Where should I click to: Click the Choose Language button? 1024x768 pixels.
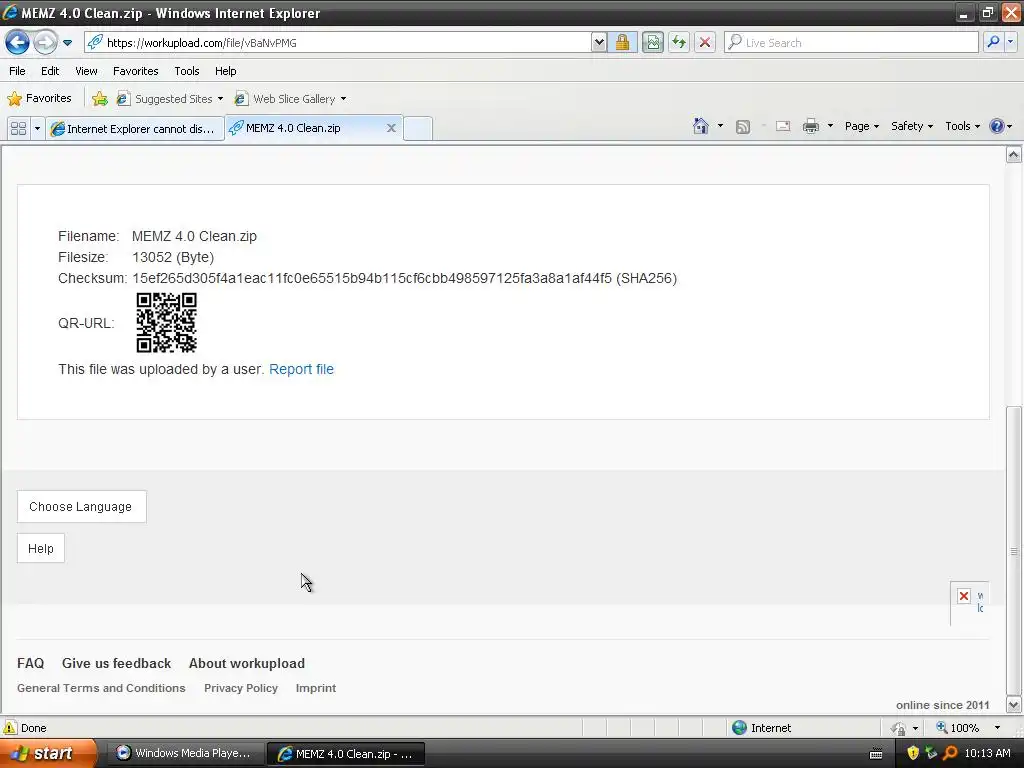coord(81,507)
